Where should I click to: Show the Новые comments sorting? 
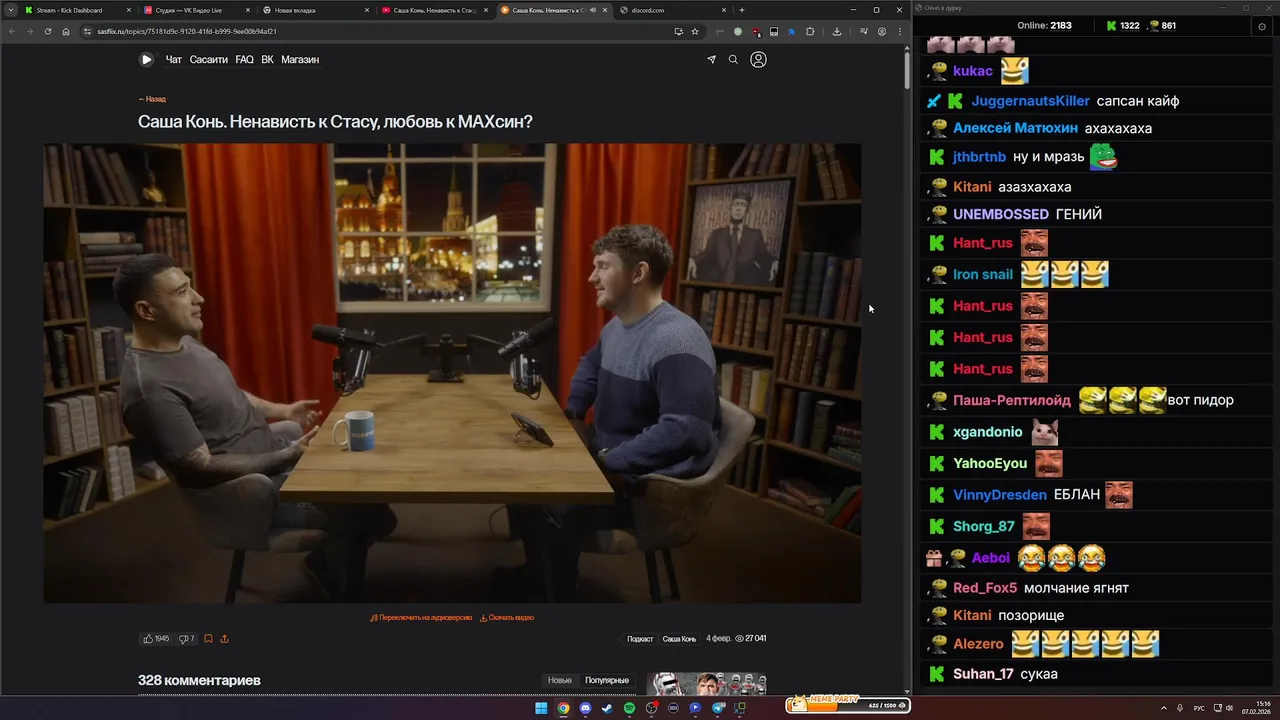pos(560,680)
